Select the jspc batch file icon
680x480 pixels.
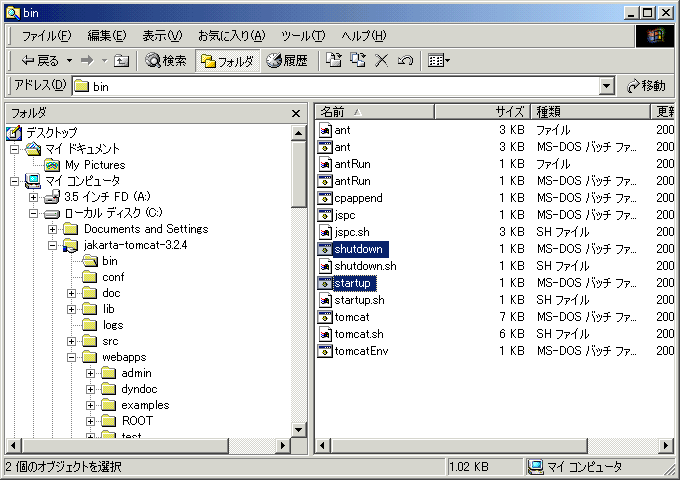324,215
